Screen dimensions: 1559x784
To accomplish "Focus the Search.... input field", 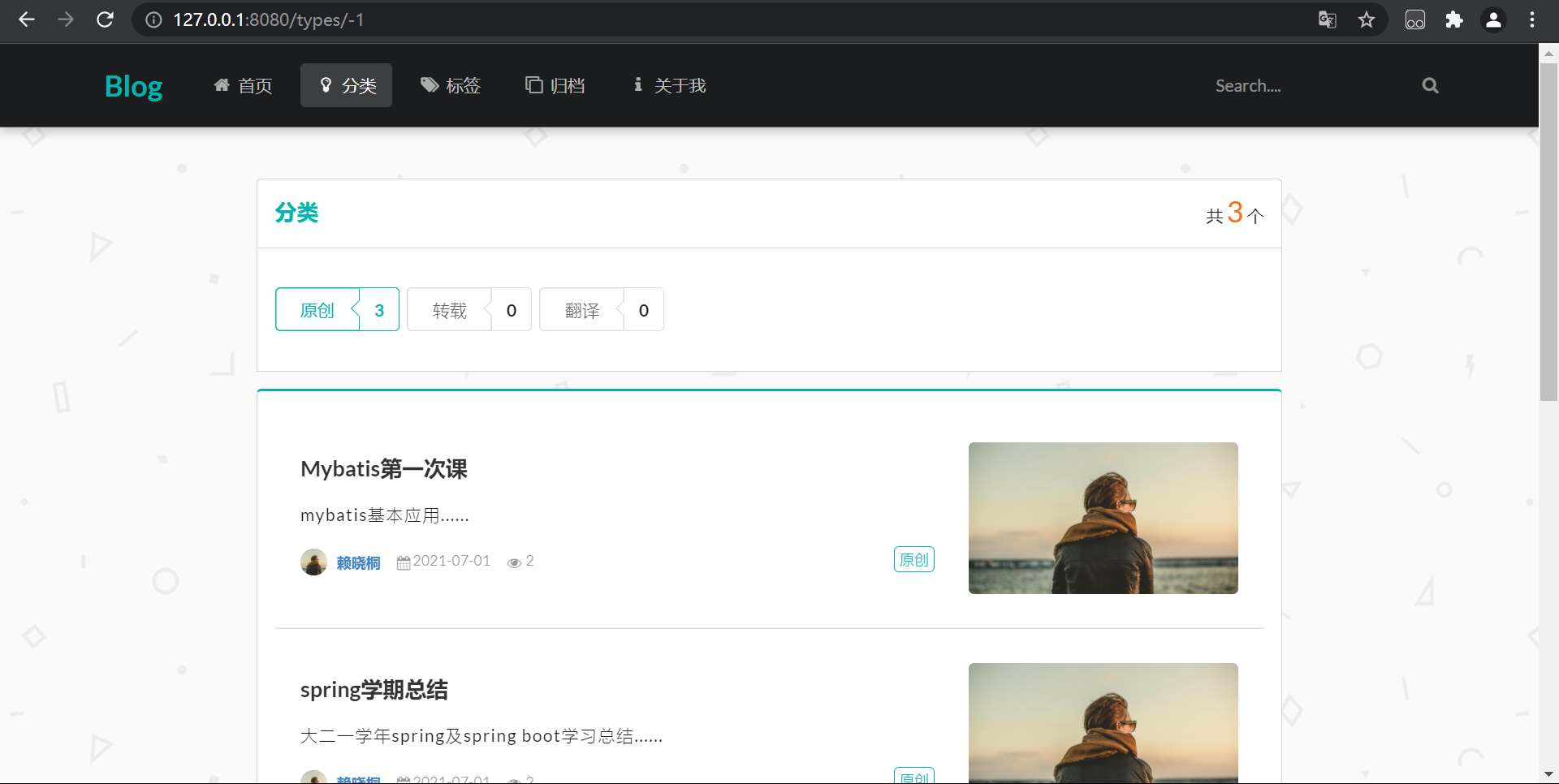I will click(1307, 85).
